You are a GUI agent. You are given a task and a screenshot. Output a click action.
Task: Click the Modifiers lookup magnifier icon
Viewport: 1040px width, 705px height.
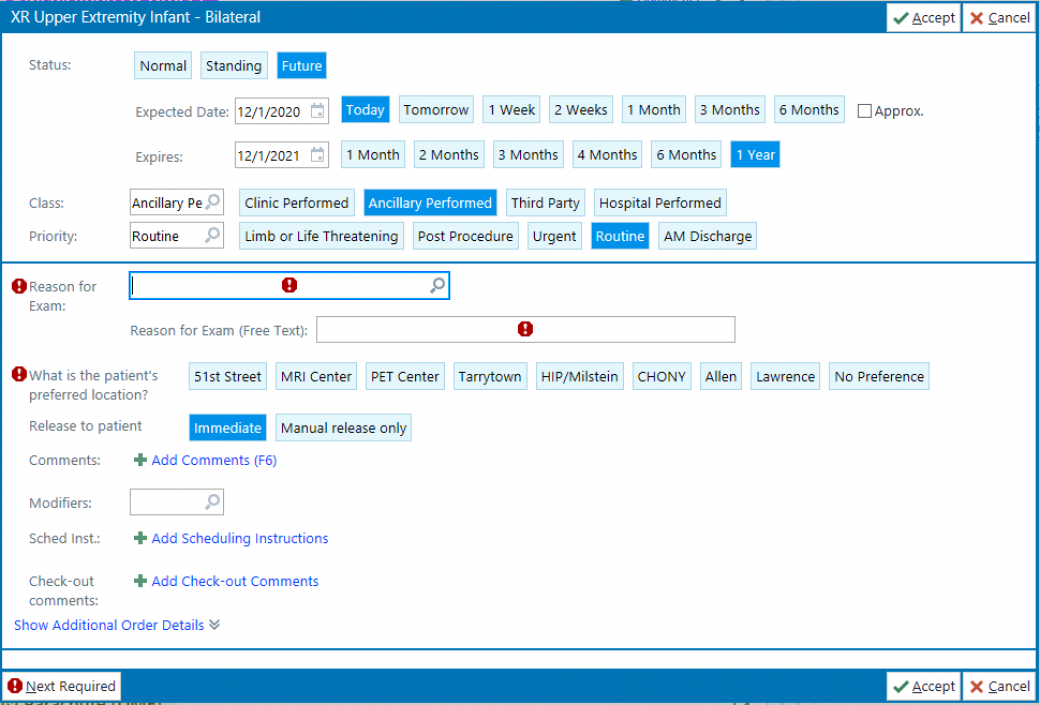(x=213, y=502)
